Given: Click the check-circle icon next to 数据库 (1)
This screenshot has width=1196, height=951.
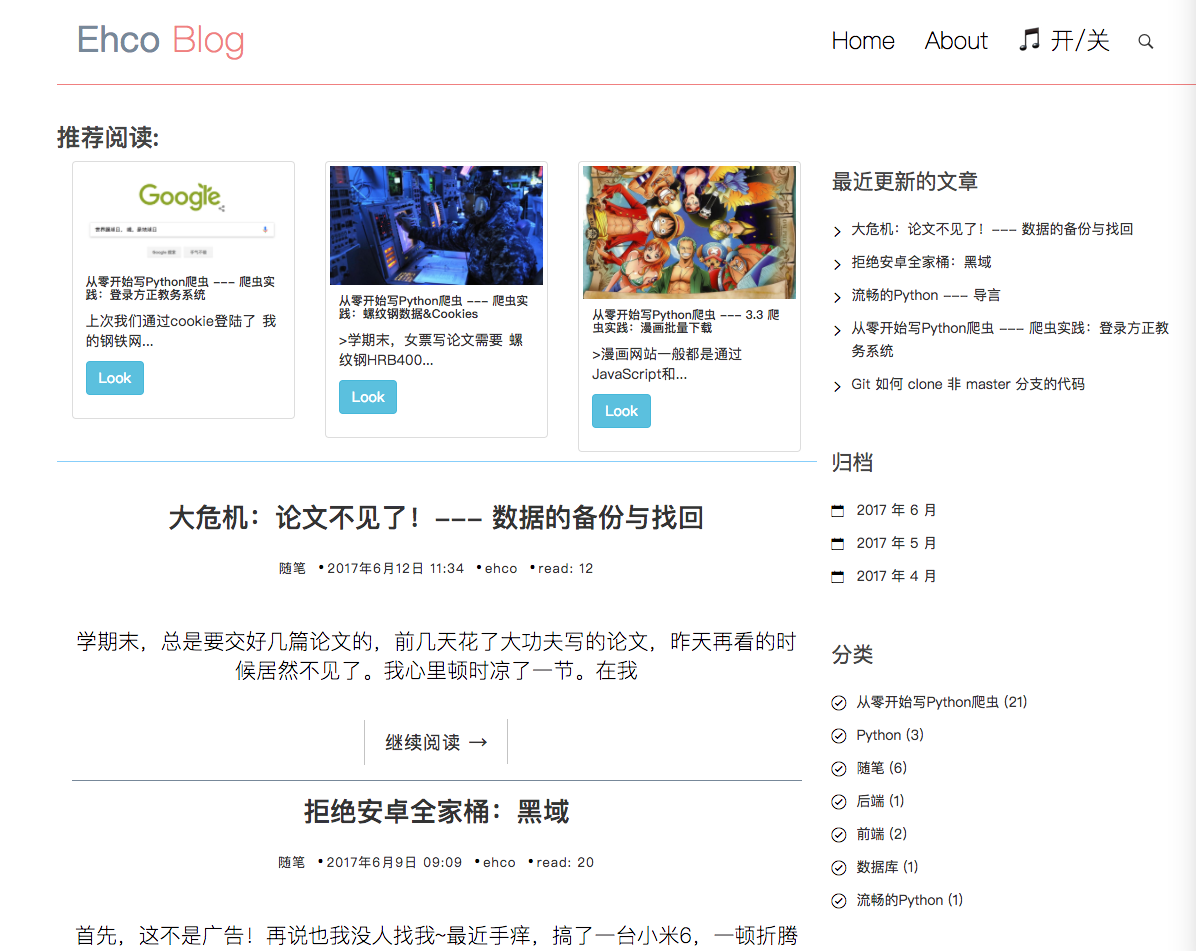Looking at the screenshot, I should coord(838,868).
